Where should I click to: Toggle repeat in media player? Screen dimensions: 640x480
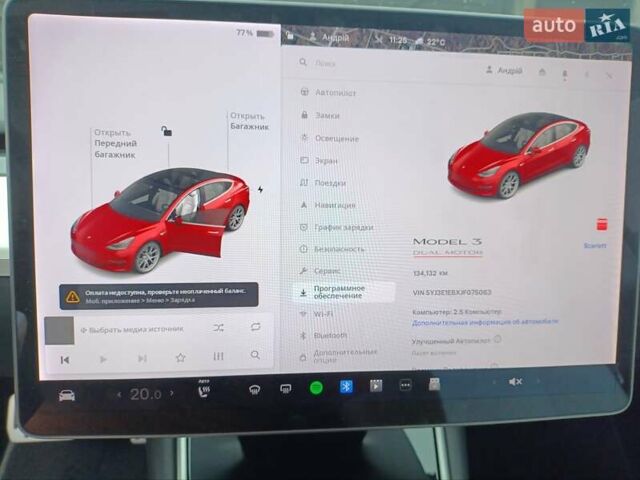256,327
